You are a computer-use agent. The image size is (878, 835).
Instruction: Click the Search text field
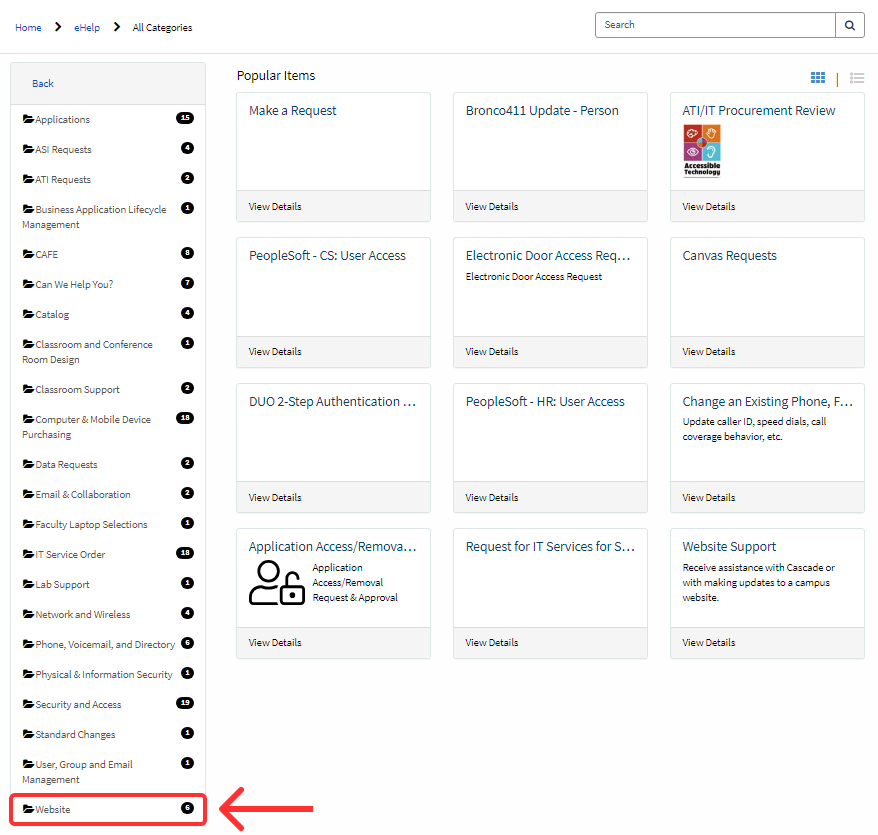point(715,25)
